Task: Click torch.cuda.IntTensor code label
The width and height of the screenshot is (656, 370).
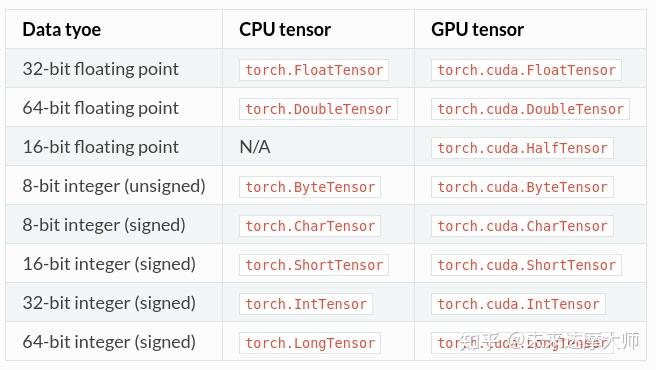Action: [518, 304]
